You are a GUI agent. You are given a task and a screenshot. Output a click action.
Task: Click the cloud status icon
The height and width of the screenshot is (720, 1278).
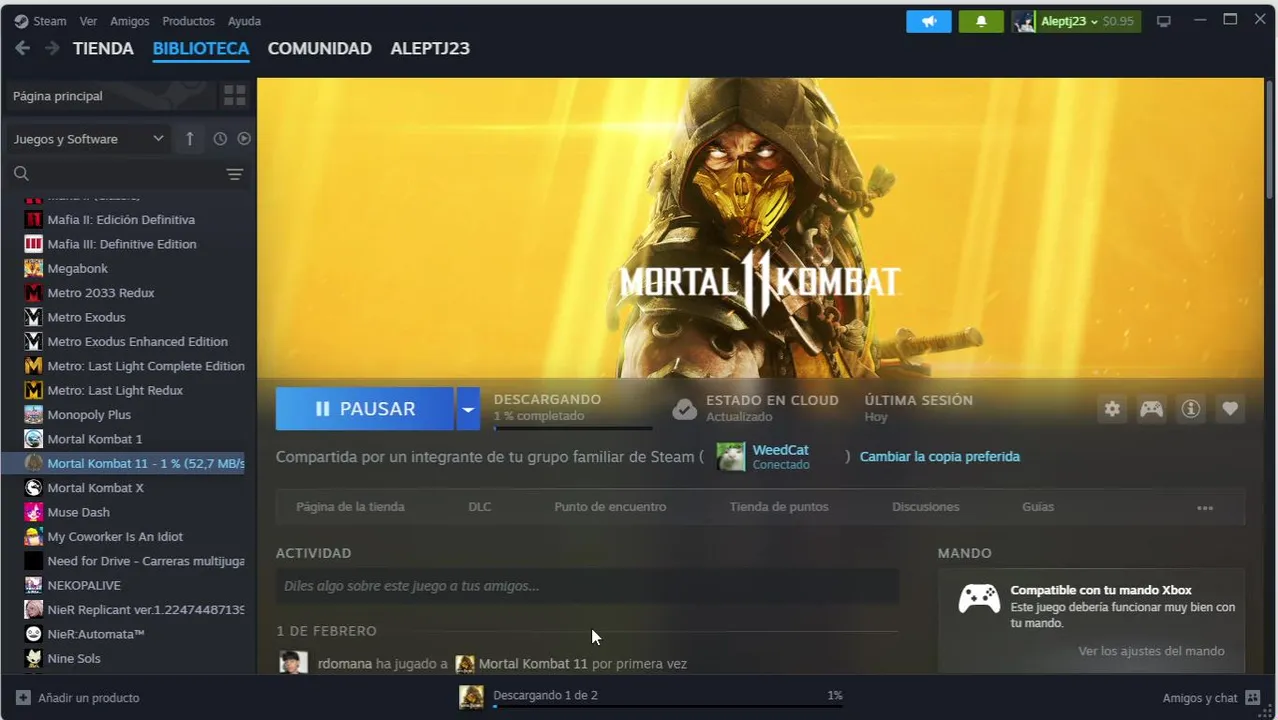(685, 408)
